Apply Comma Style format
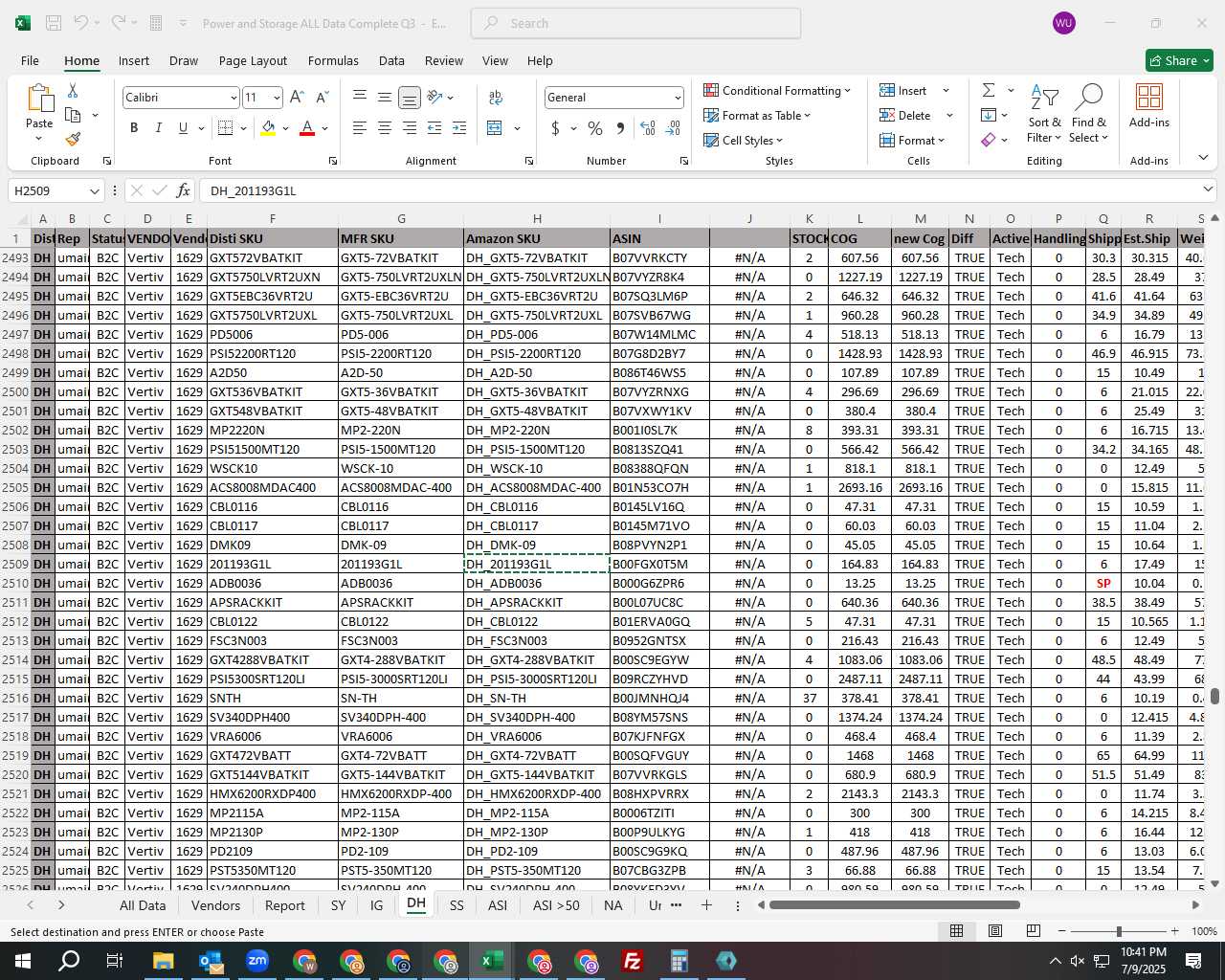The image size is (1225, 980). click(x=620, y=128)
